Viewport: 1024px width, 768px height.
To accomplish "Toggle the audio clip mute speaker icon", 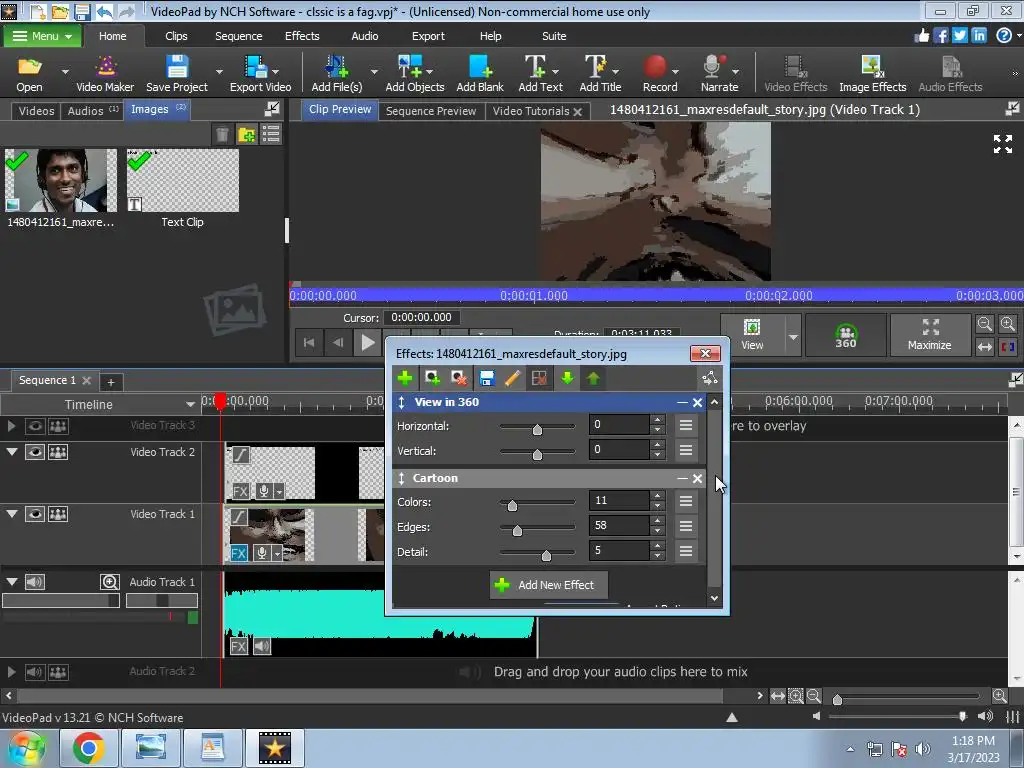I will [262, 647].
